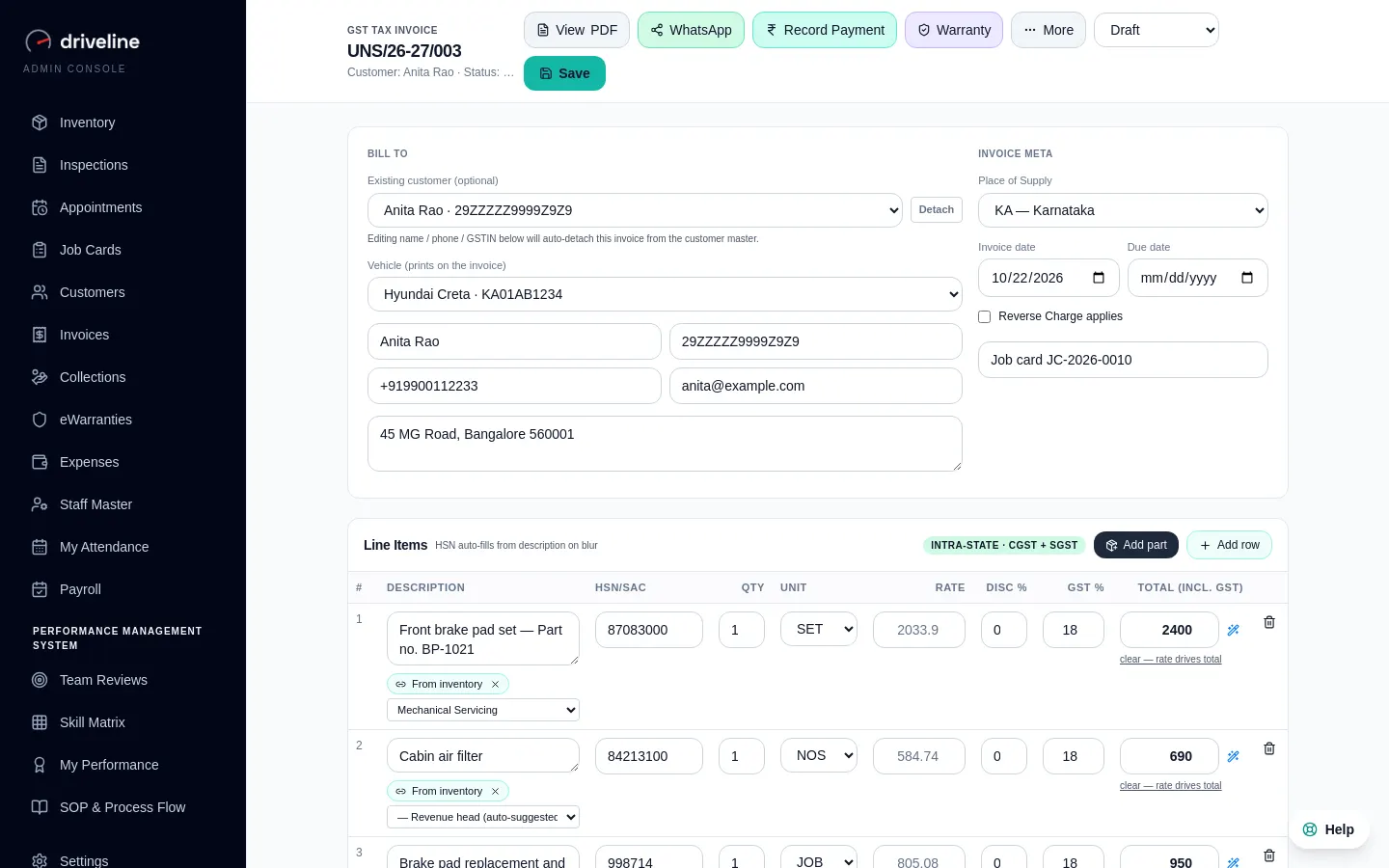Image resolution: width=1389 pixels, height=868 pixels.
Task: Open SET unit dropdown in row 1
Action: [819, 630]
